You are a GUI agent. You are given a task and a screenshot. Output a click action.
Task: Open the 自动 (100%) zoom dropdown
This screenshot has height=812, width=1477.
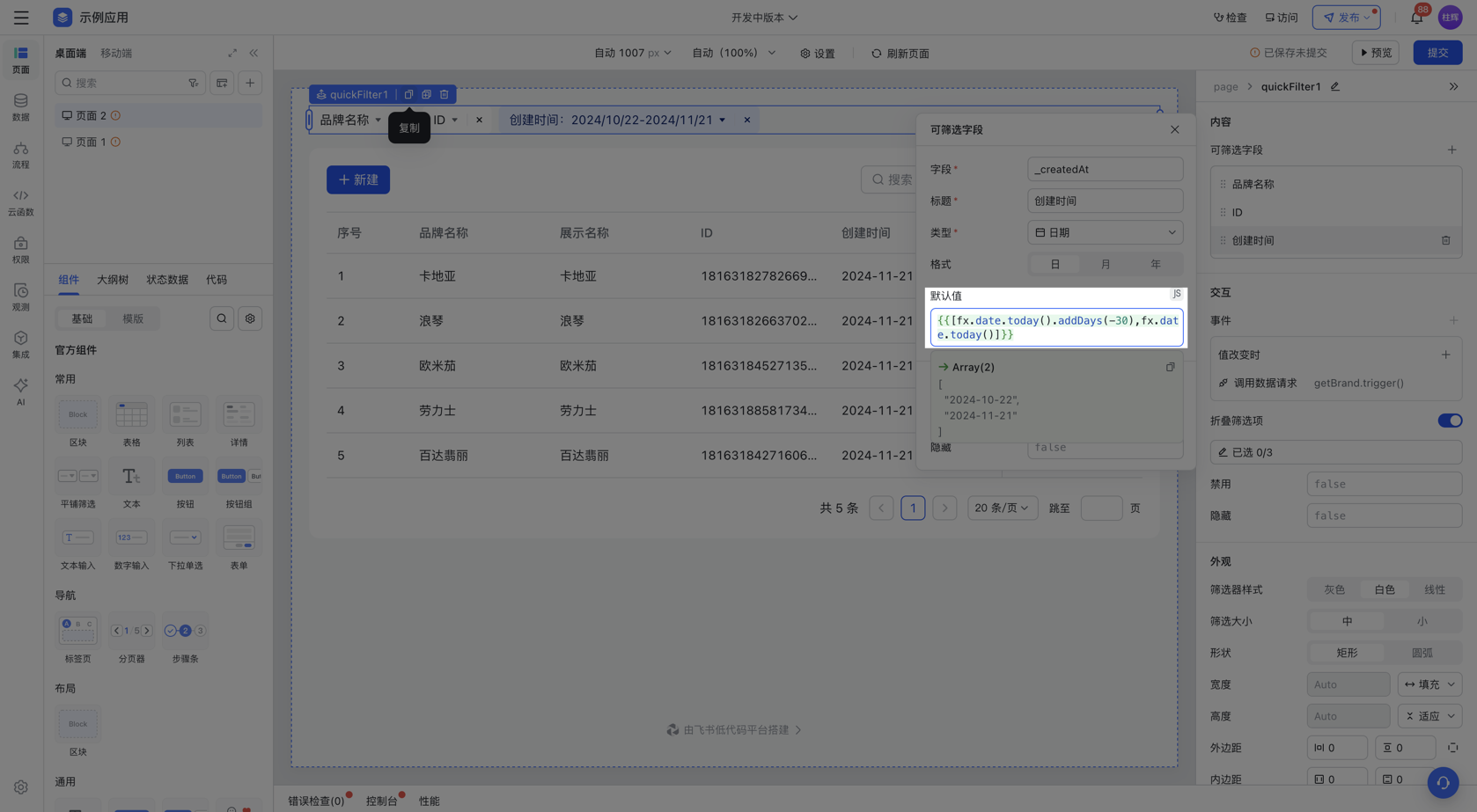point(733,53)
